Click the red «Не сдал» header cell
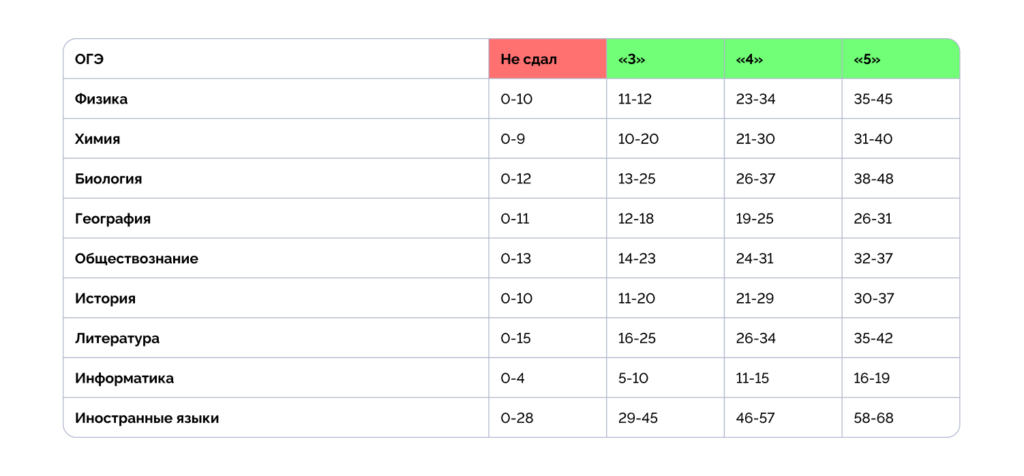This screenshot has height=476, width=1024. [547, 59]
